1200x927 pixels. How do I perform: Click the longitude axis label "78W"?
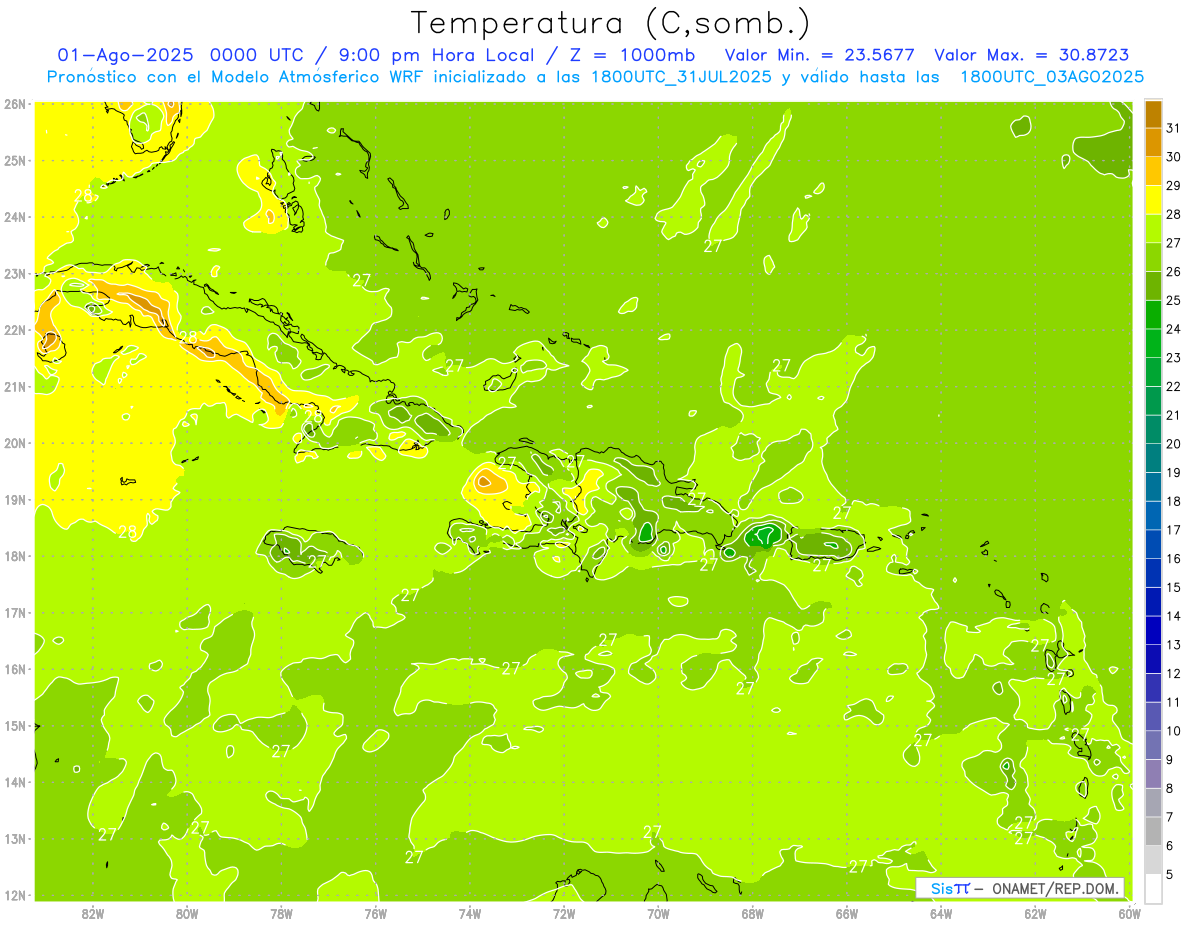point(281,914)
